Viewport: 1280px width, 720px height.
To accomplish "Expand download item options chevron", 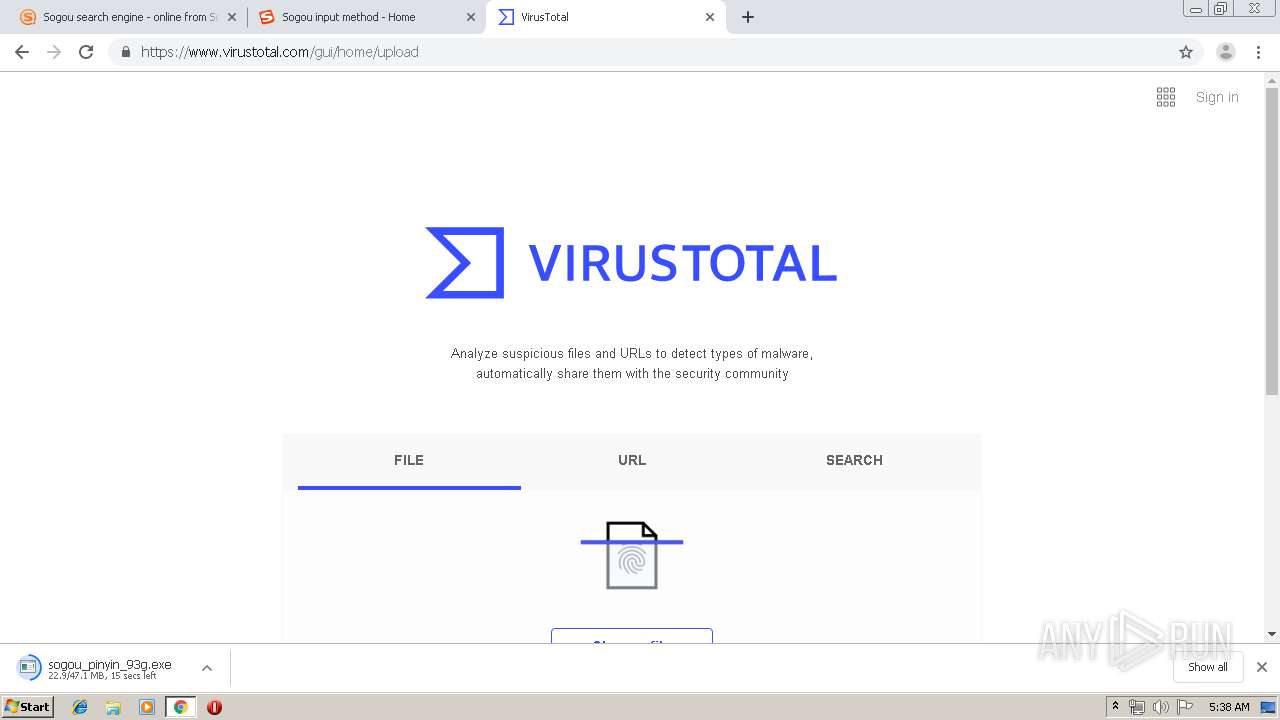I will (207, 668).
